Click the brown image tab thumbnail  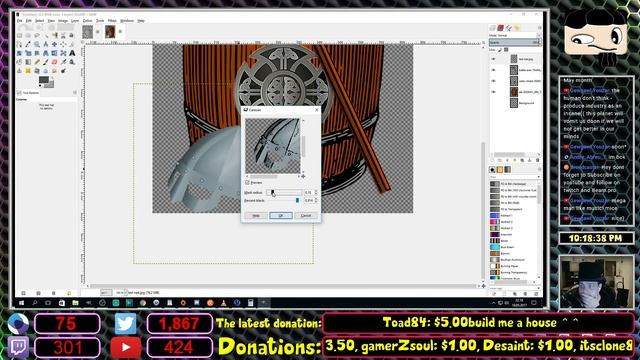[110, 31]
